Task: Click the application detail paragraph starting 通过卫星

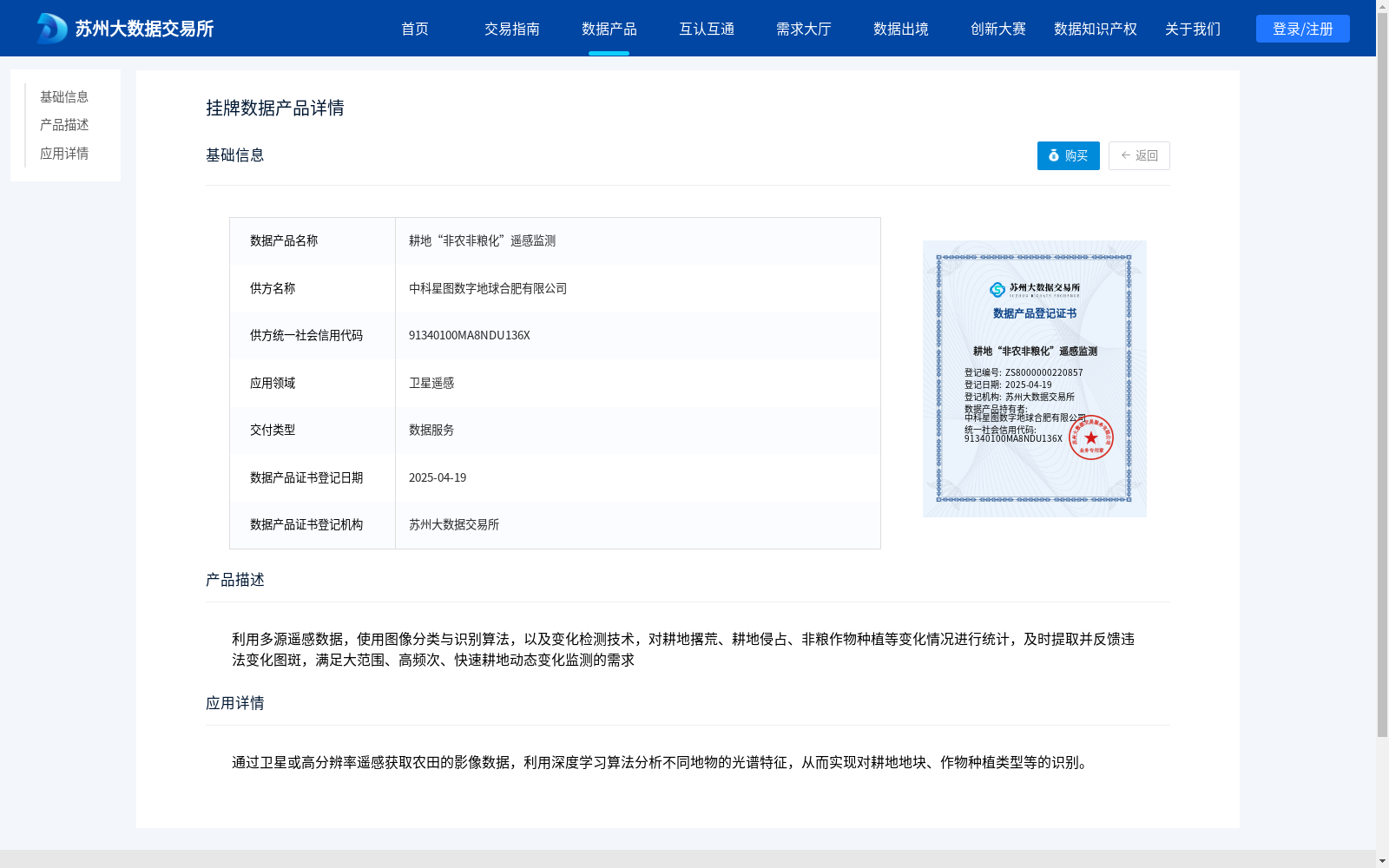Action: (x=662, y=762)
